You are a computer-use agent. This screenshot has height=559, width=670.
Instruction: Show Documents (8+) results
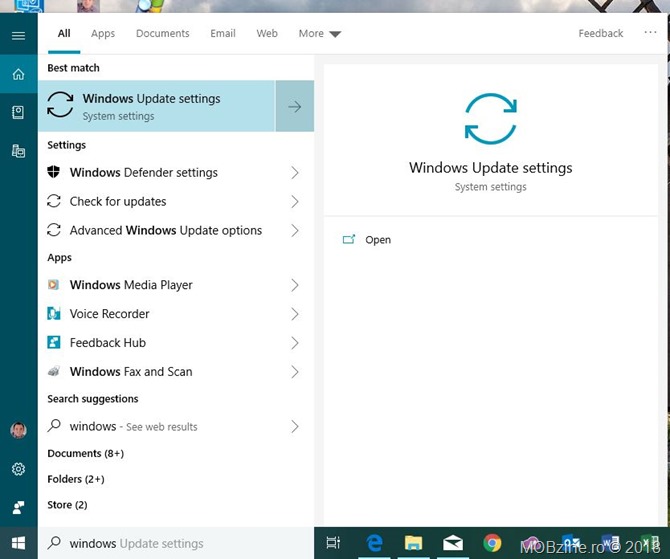tap(85, 453)
